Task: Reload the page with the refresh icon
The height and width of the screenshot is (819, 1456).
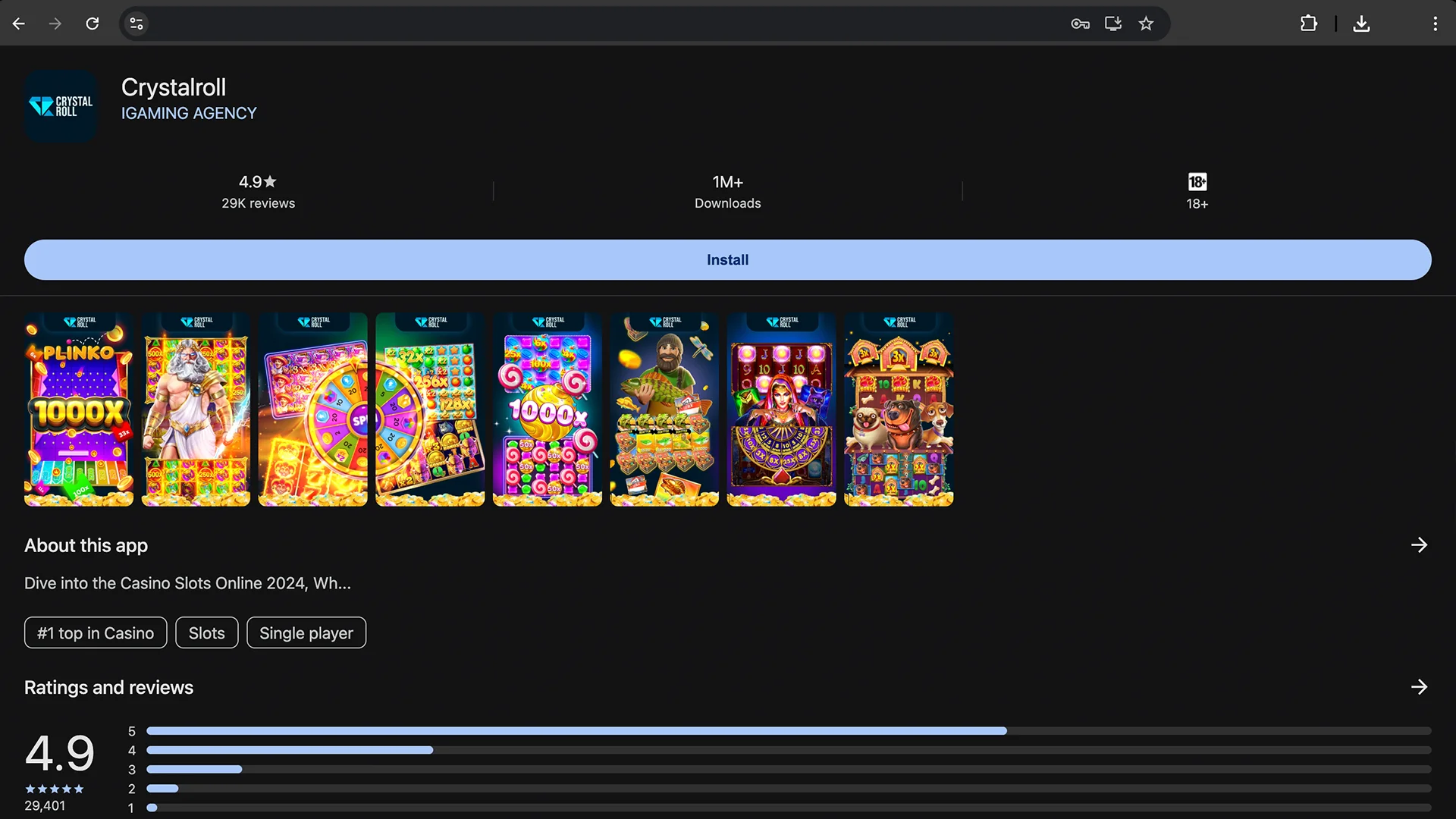Action: (x=93, y=24)
